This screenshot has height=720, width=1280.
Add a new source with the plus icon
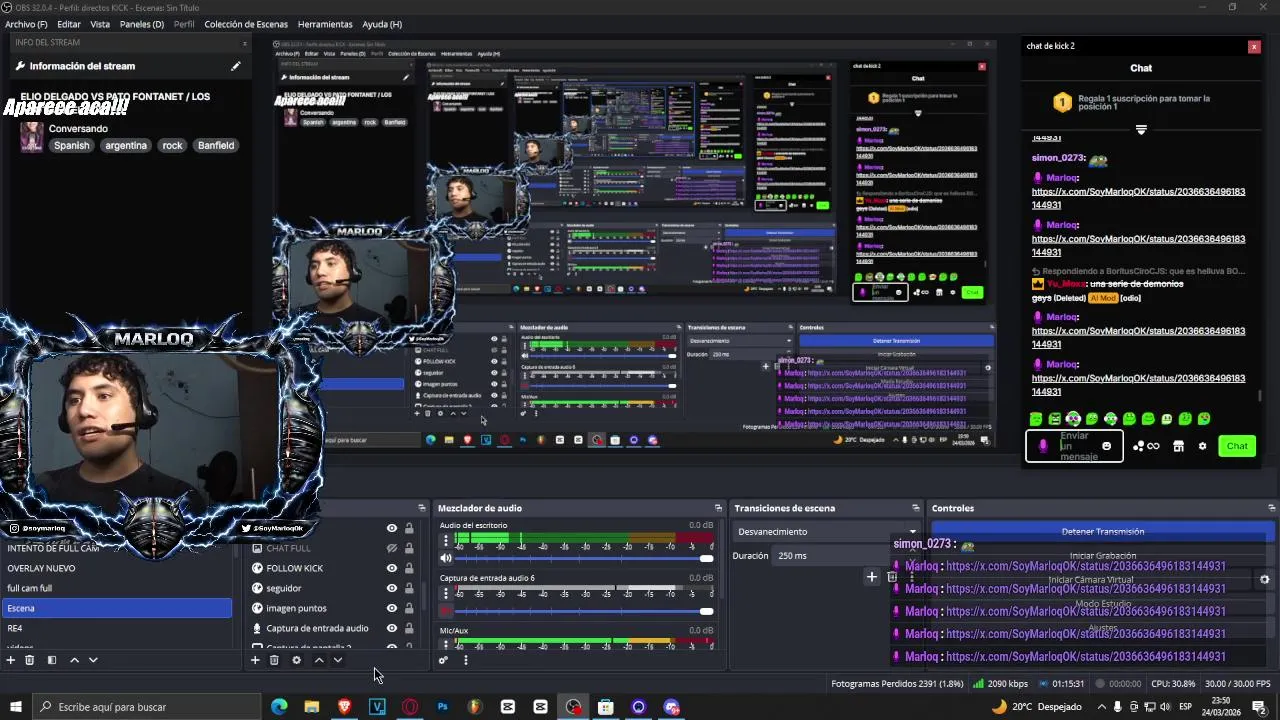tap(255, 660)
